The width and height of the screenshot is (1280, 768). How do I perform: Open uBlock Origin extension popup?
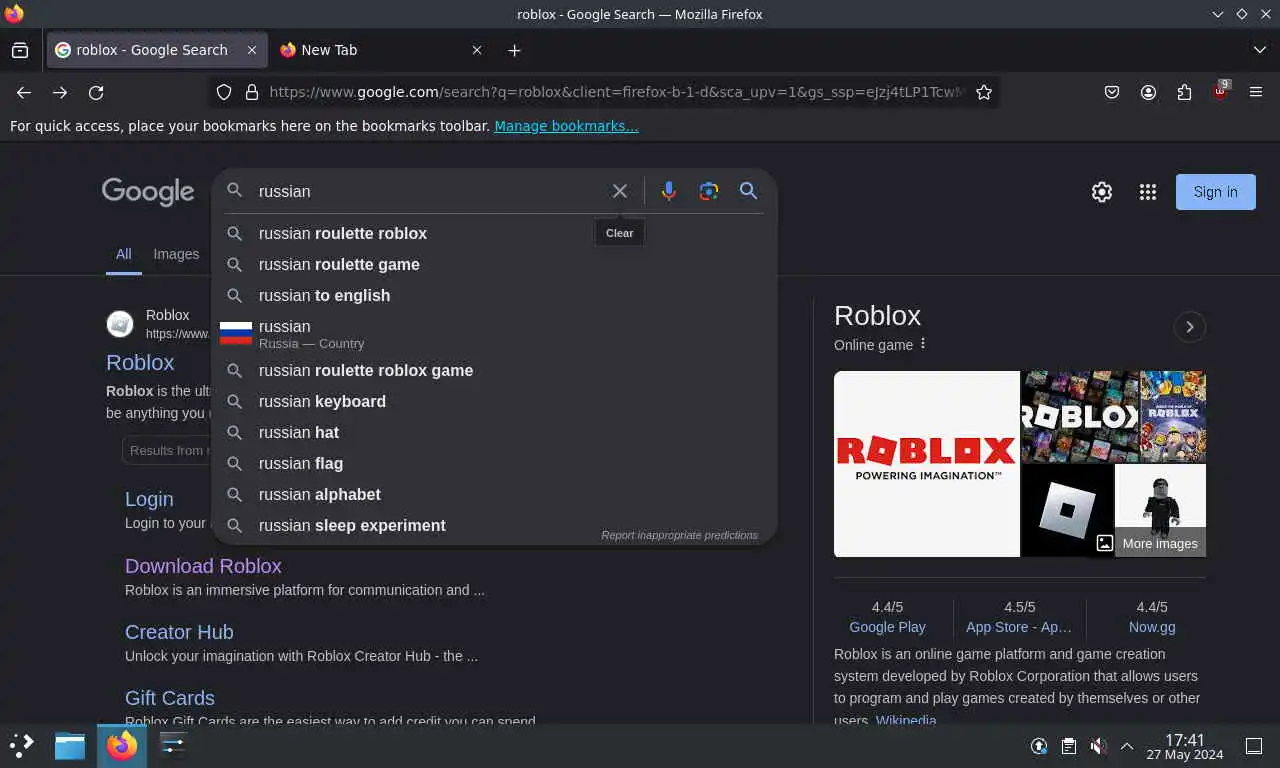pyautogui.click(x=1220, y=90)
